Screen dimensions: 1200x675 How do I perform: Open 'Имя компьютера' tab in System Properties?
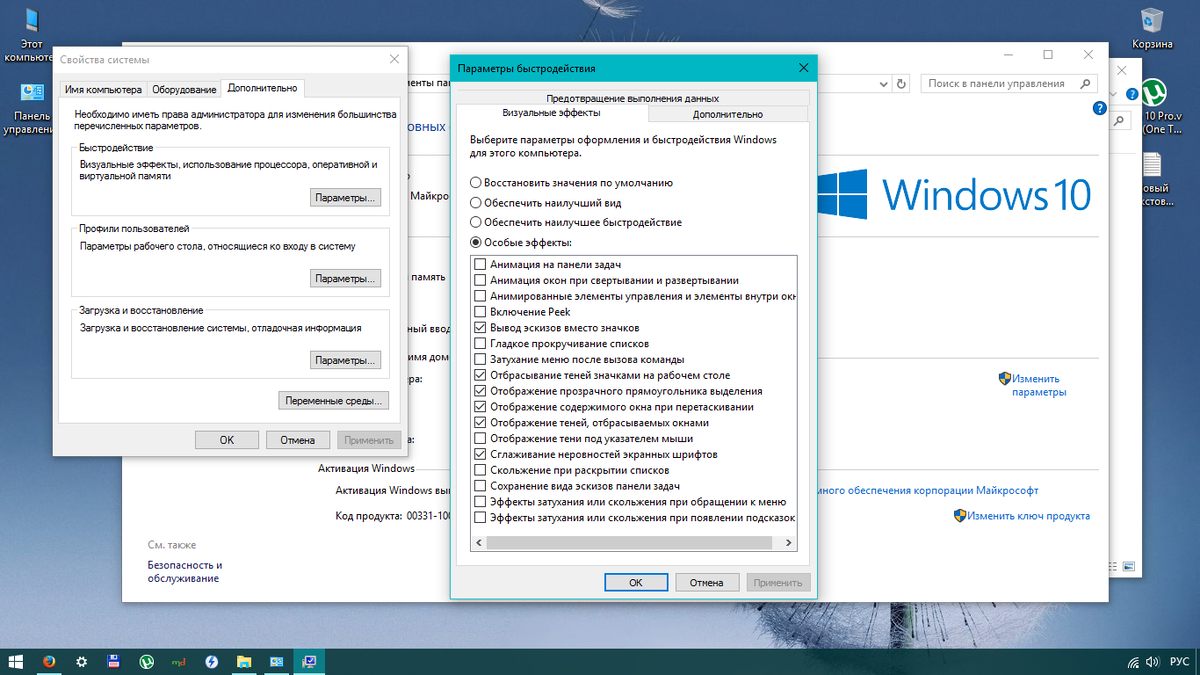click(x=103, y=90)
